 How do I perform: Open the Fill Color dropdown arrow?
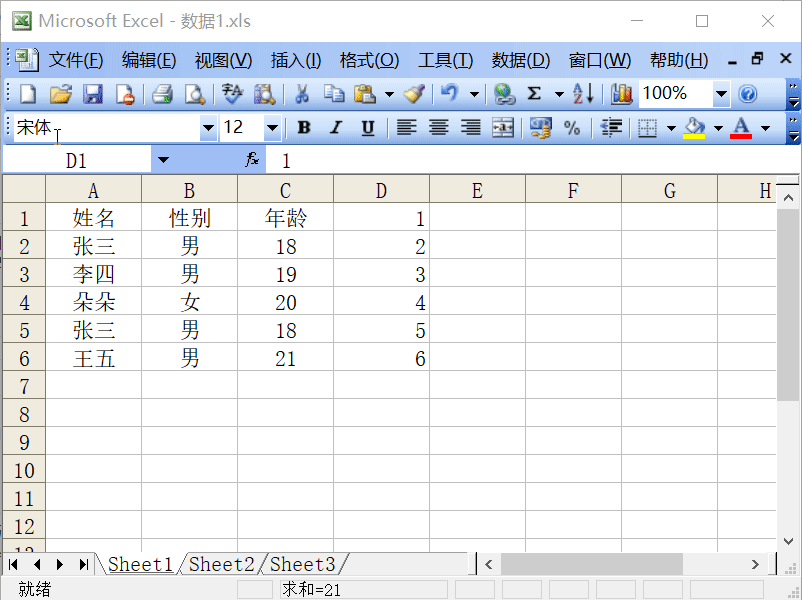[719, 128]
